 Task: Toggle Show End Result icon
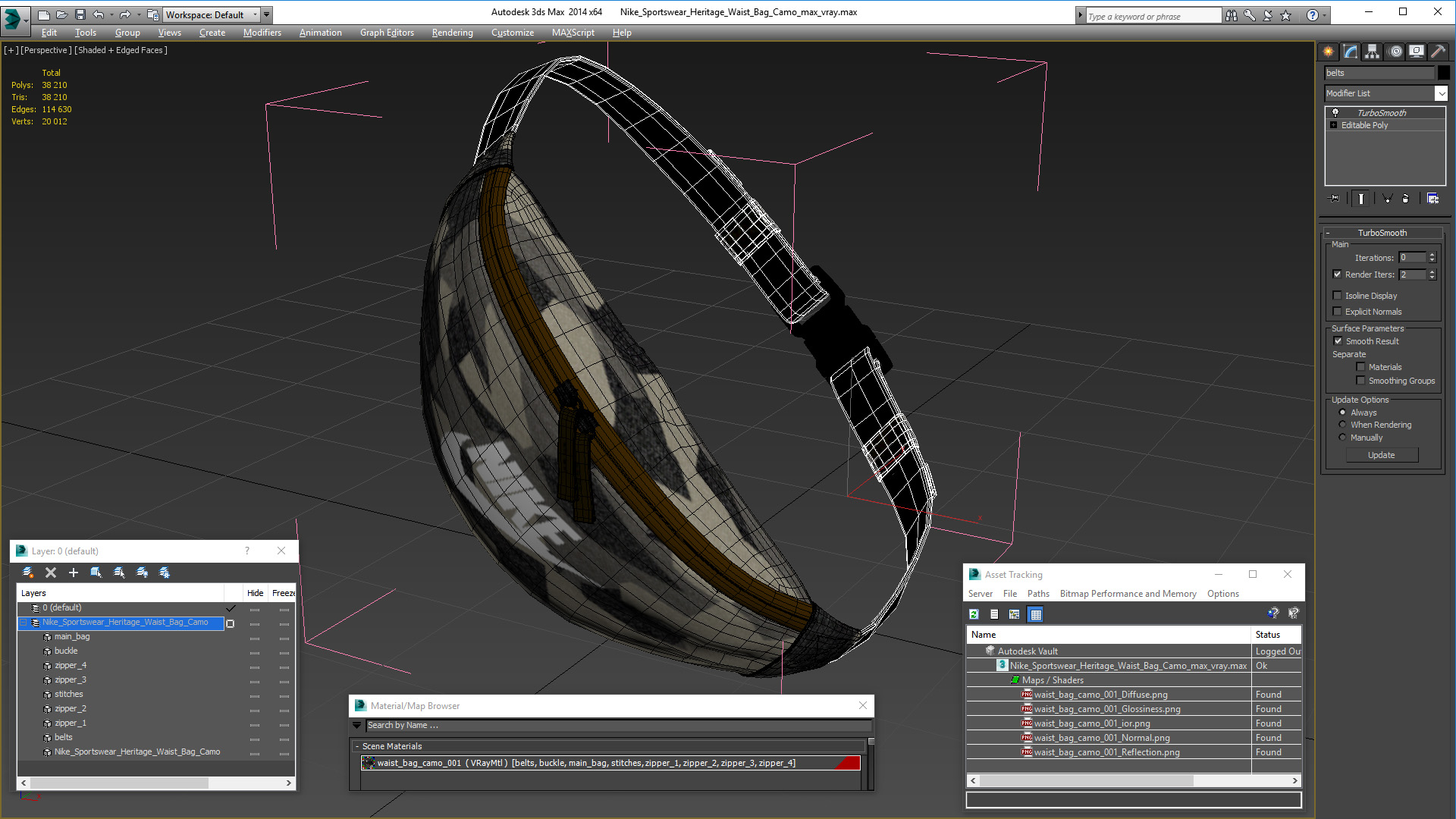coord(1361,199)
